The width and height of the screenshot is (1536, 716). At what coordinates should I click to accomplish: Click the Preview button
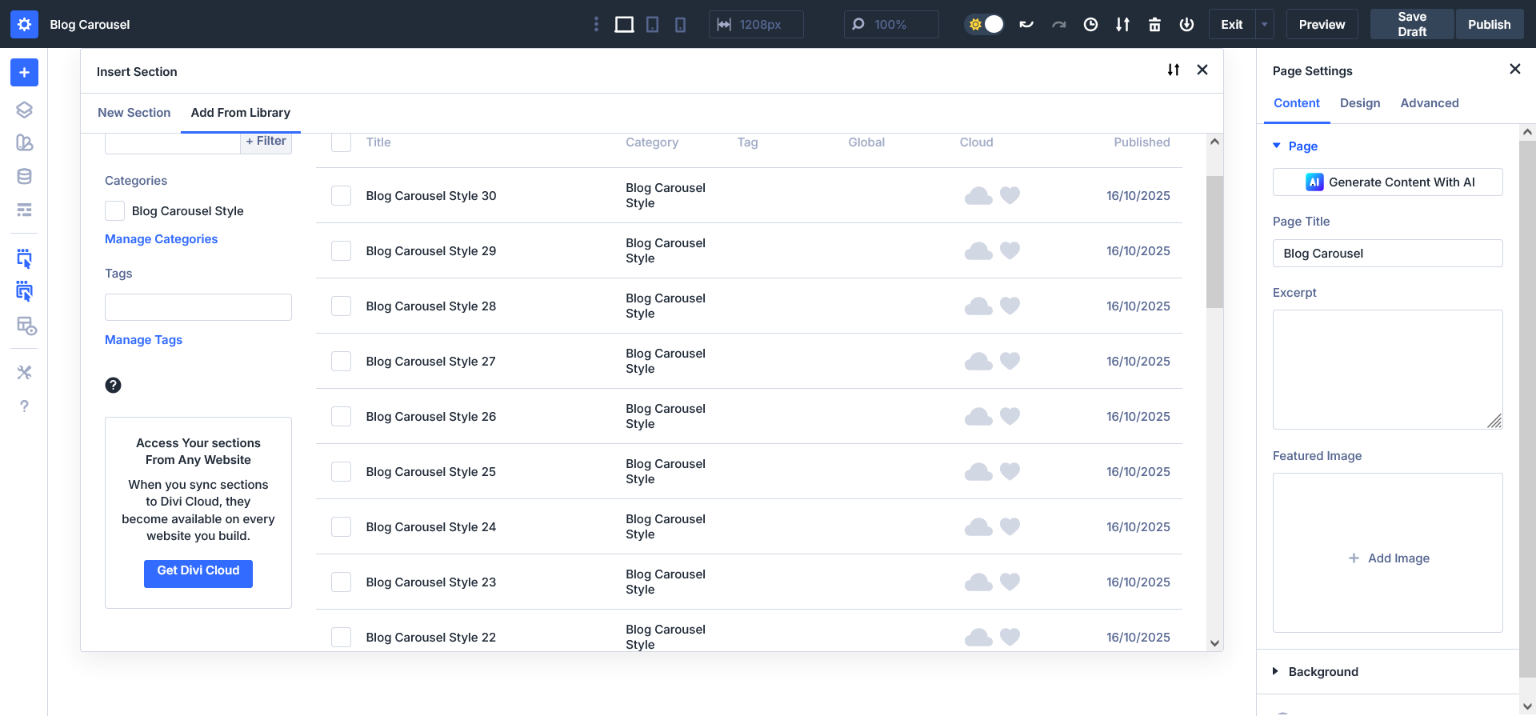1322,24
